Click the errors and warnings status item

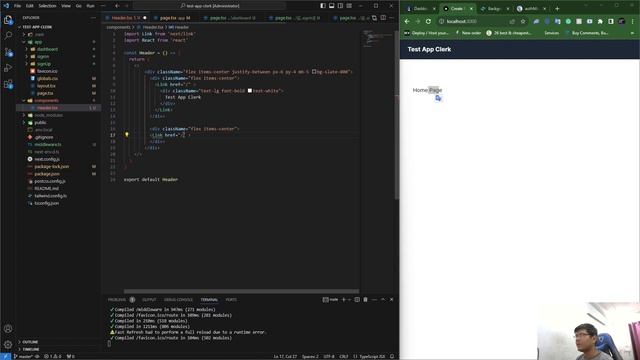pyautogui.click(x=53, y=356)
